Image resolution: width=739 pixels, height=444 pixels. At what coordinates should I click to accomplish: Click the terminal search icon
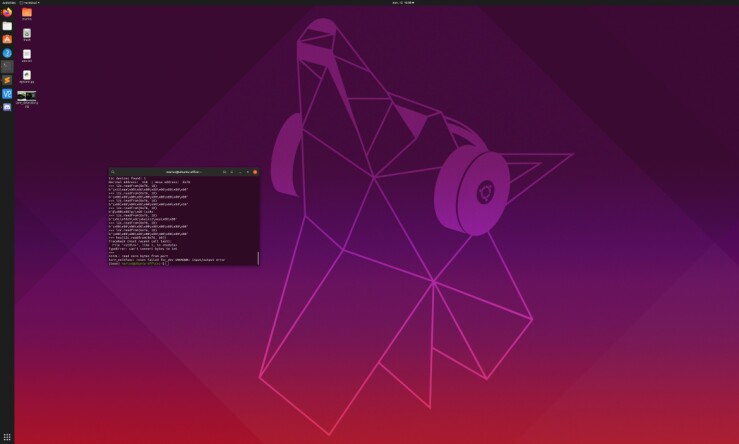(113, 172)
